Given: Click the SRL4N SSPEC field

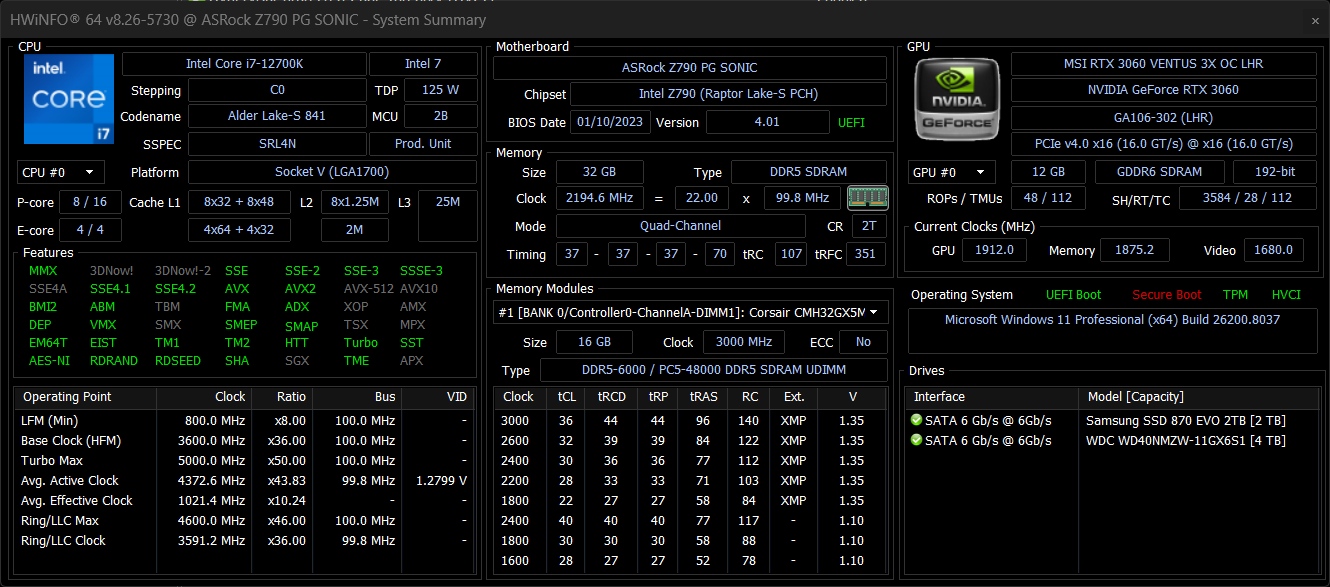Looking at the screenshot, I should pos(277,144).
